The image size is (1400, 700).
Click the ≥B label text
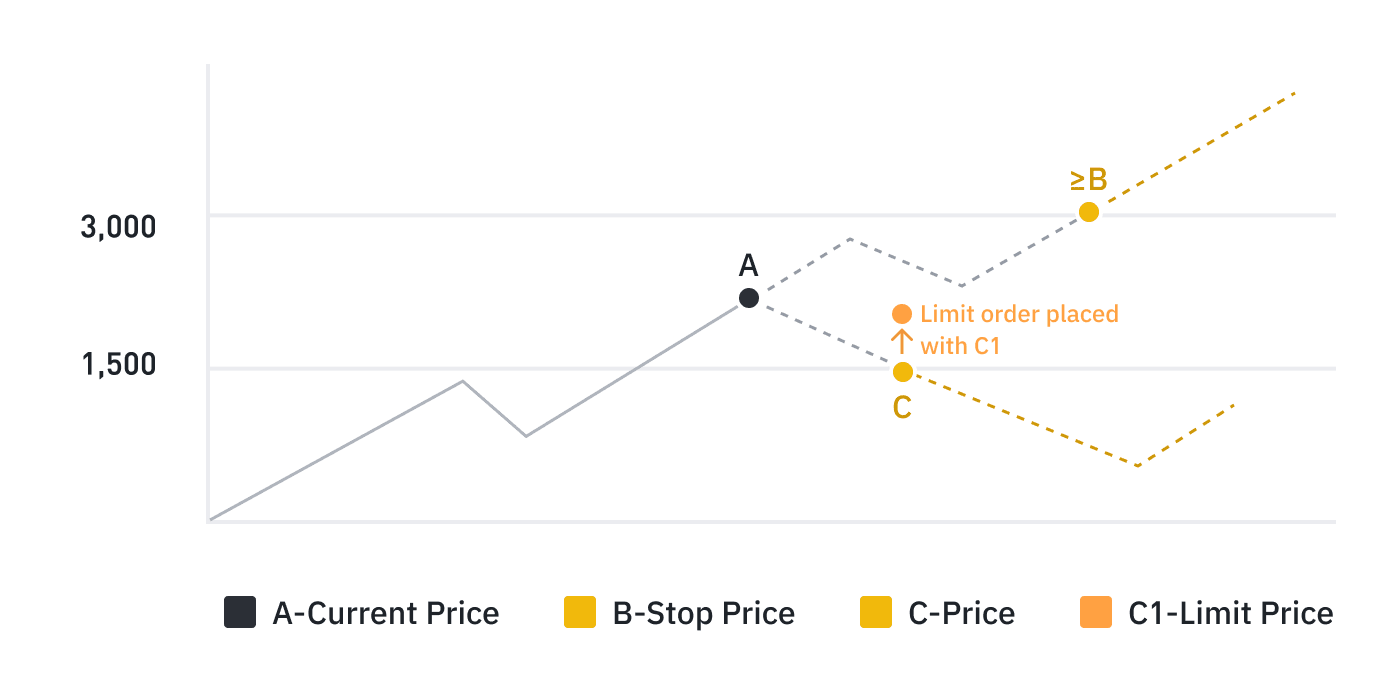click(x=1089, y=180)
